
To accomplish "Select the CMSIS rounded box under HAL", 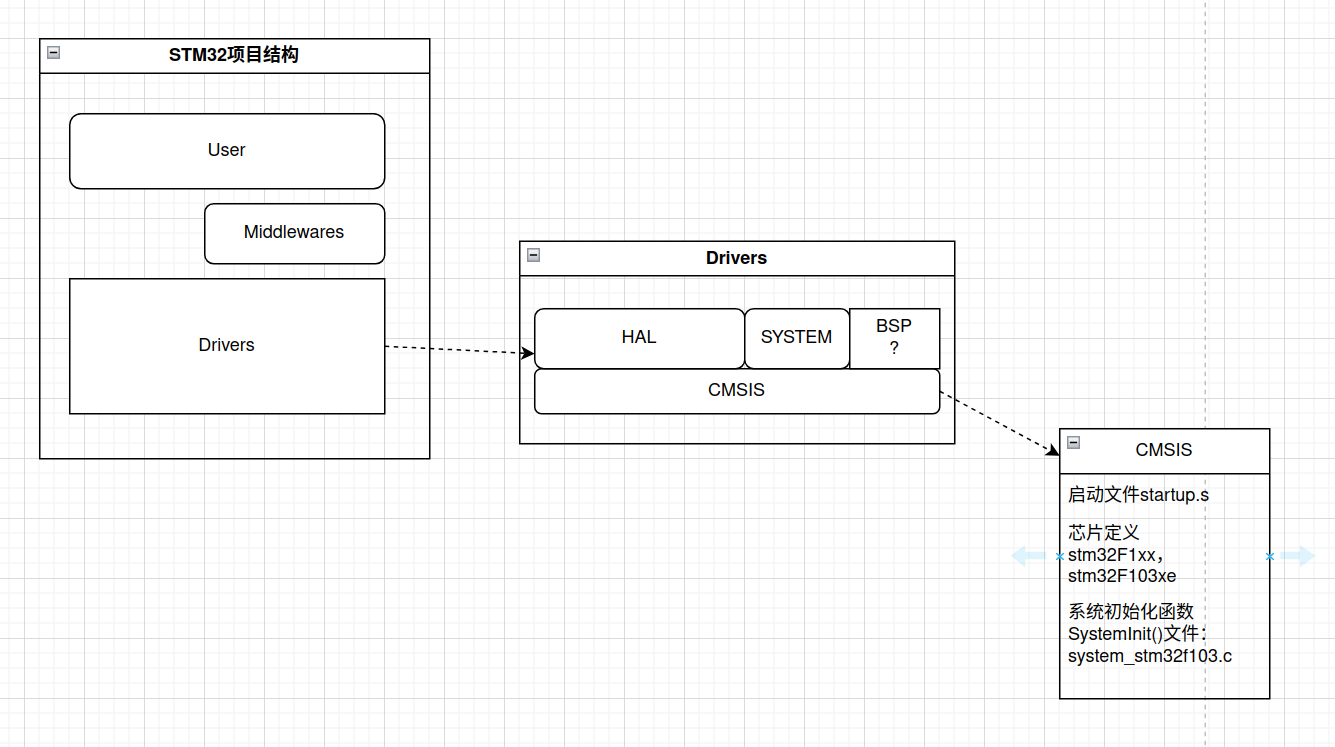I will [x=737, y=391].
